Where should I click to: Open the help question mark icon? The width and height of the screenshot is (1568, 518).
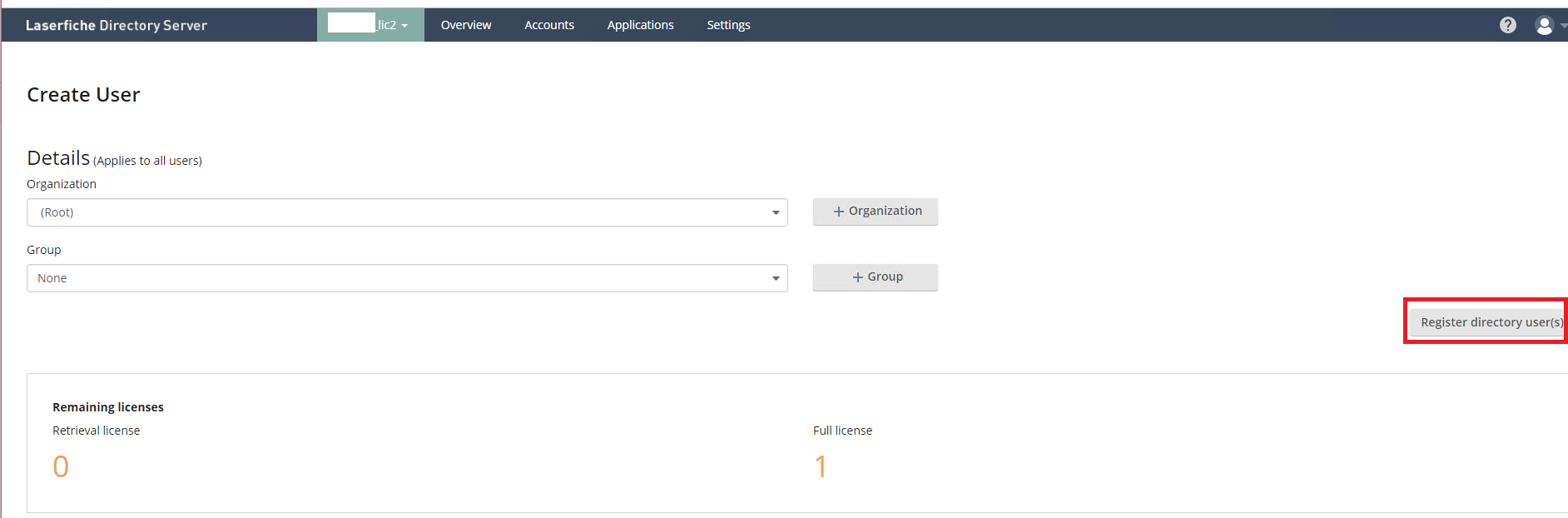(1507, 25)
